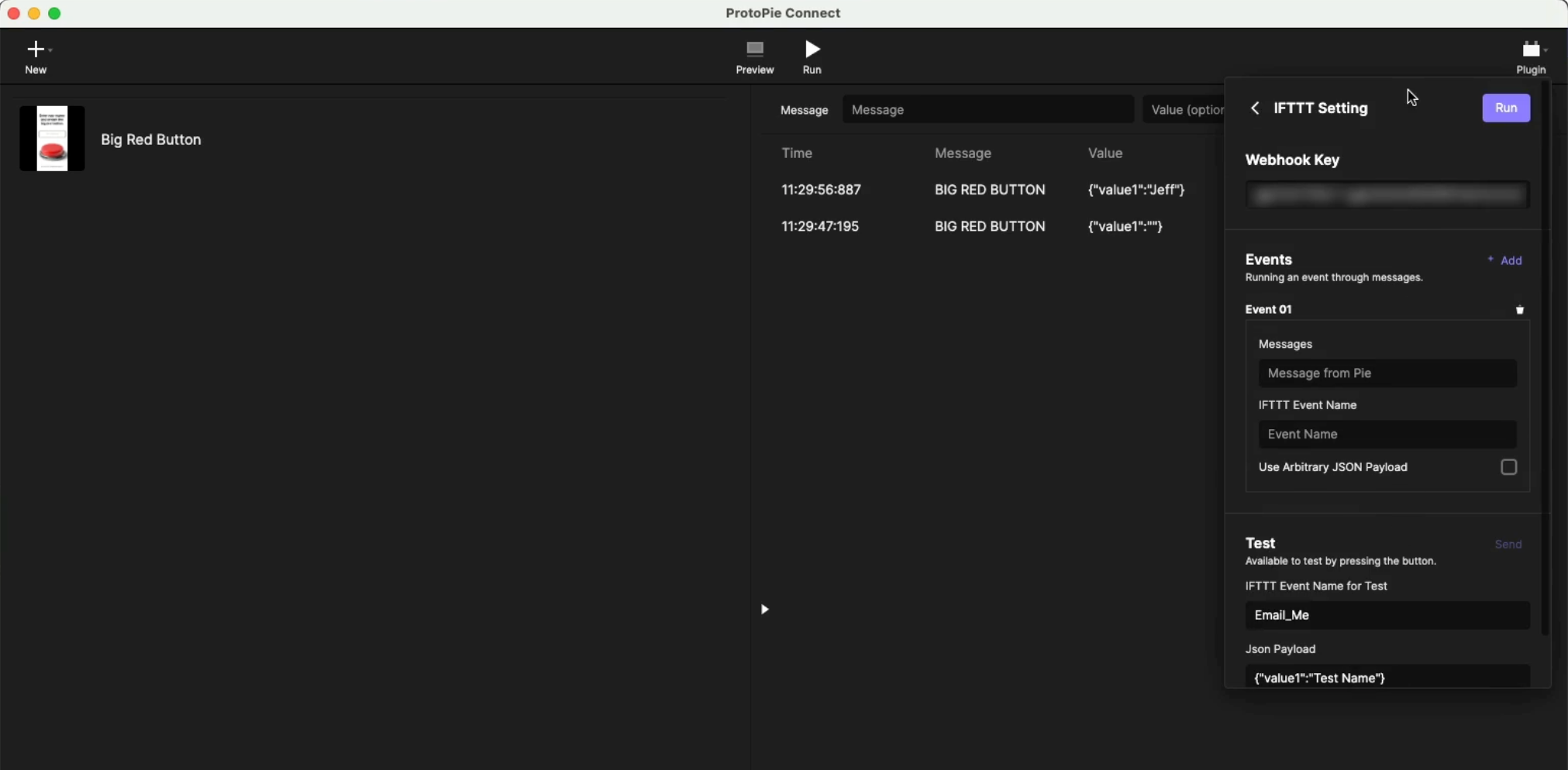Send the IFTTT test event
This screenshot has height=770, width=1568.
[1508, 545]
